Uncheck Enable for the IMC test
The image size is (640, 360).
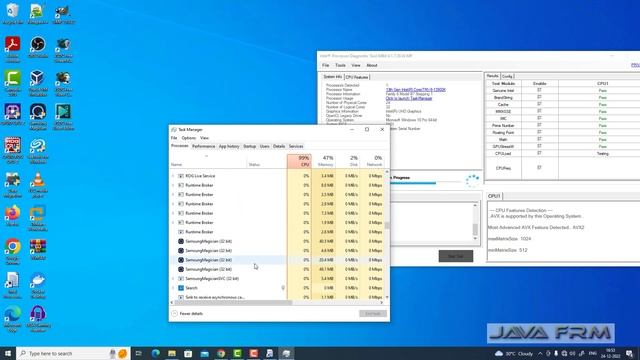[539, 118]
